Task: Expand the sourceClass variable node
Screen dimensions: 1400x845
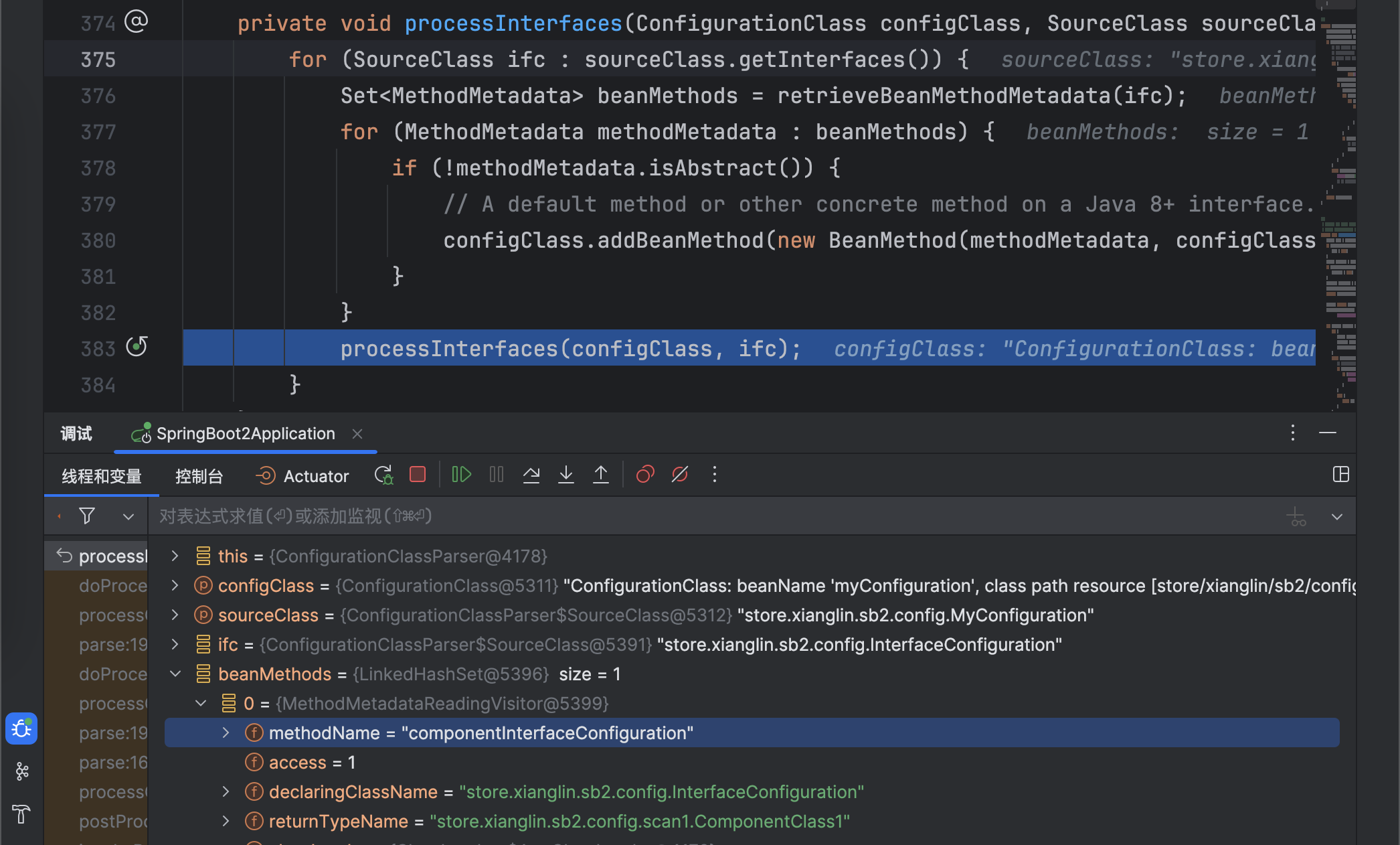Action: pos(175,615)
